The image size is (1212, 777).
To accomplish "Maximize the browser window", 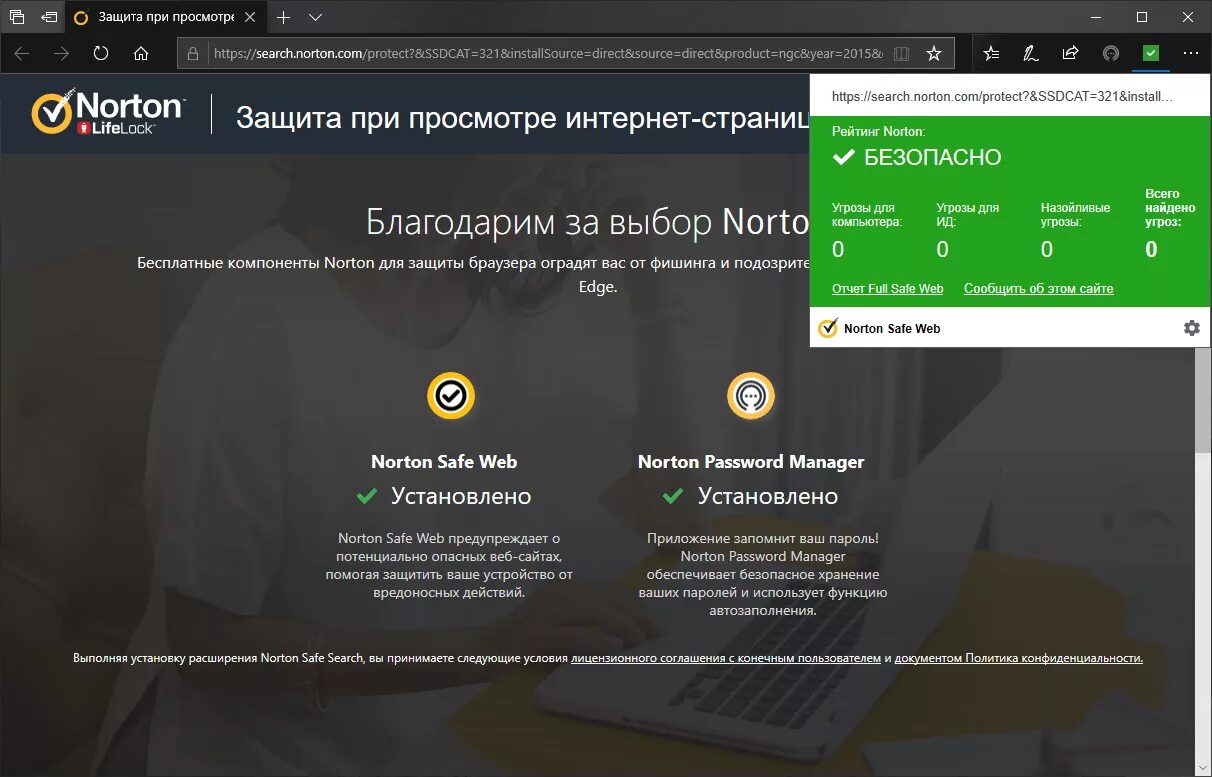I will [x=1141, y=17].
